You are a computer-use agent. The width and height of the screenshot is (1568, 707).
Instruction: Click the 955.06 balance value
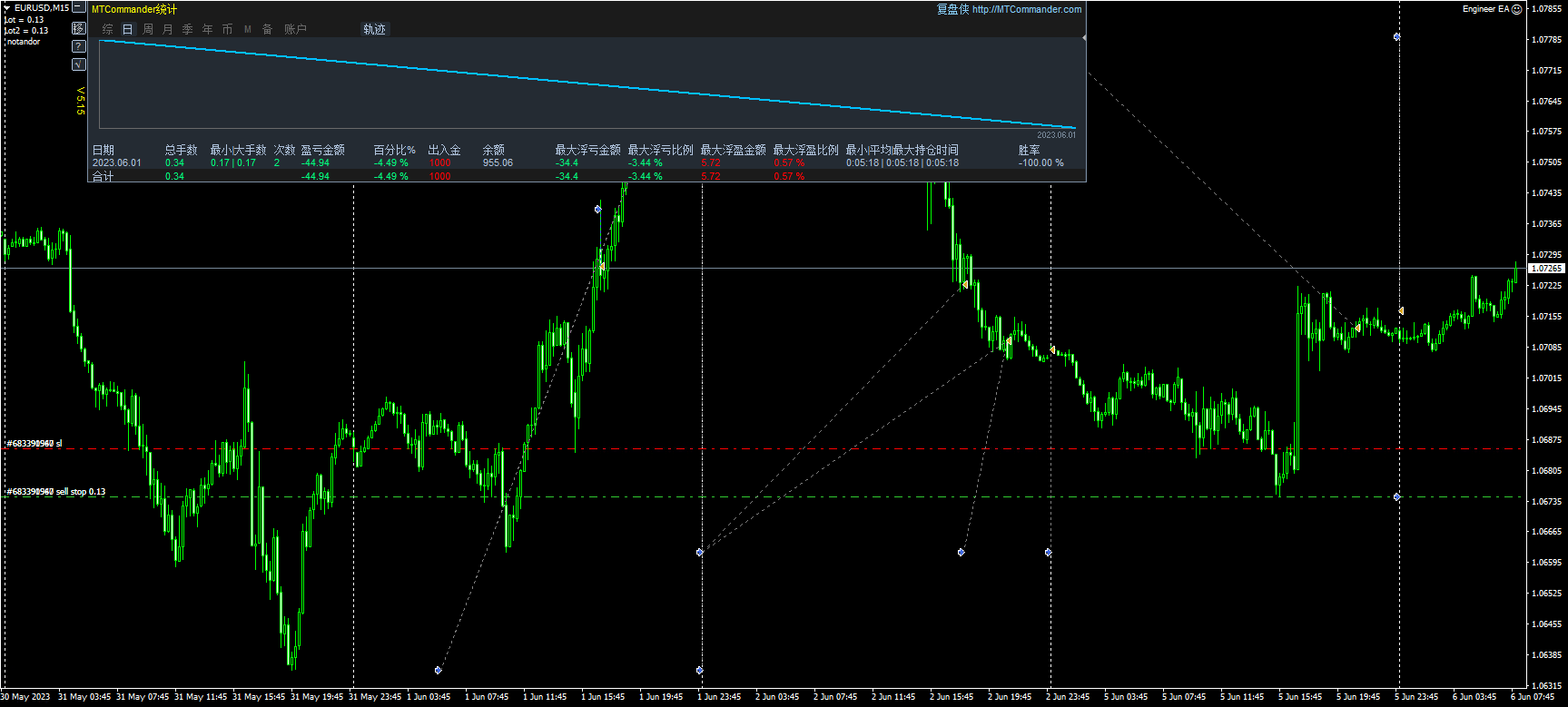coord(498,163)
